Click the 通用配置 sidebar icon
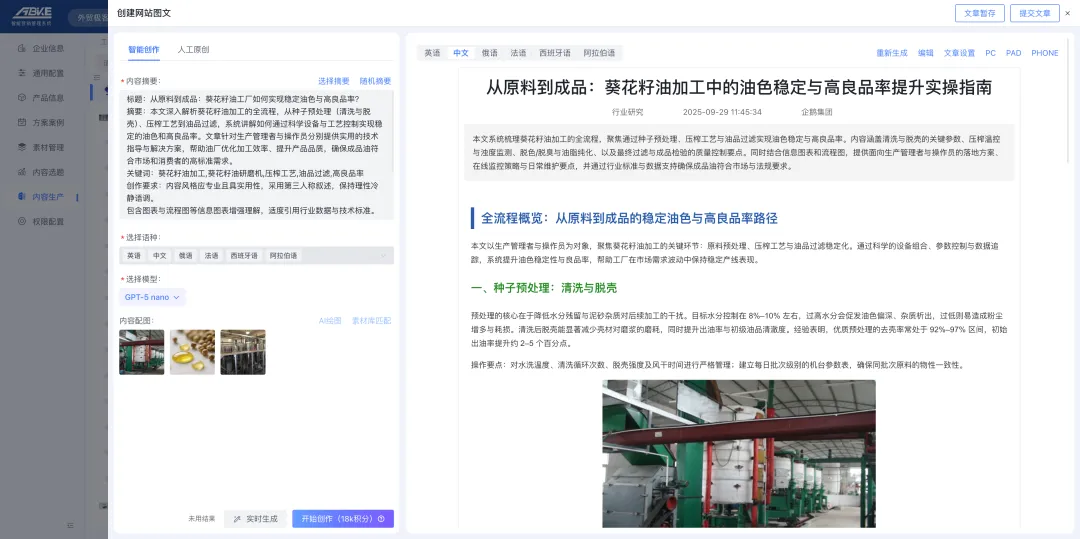The height and width of the screenshot is (539, 1080). 22,73
